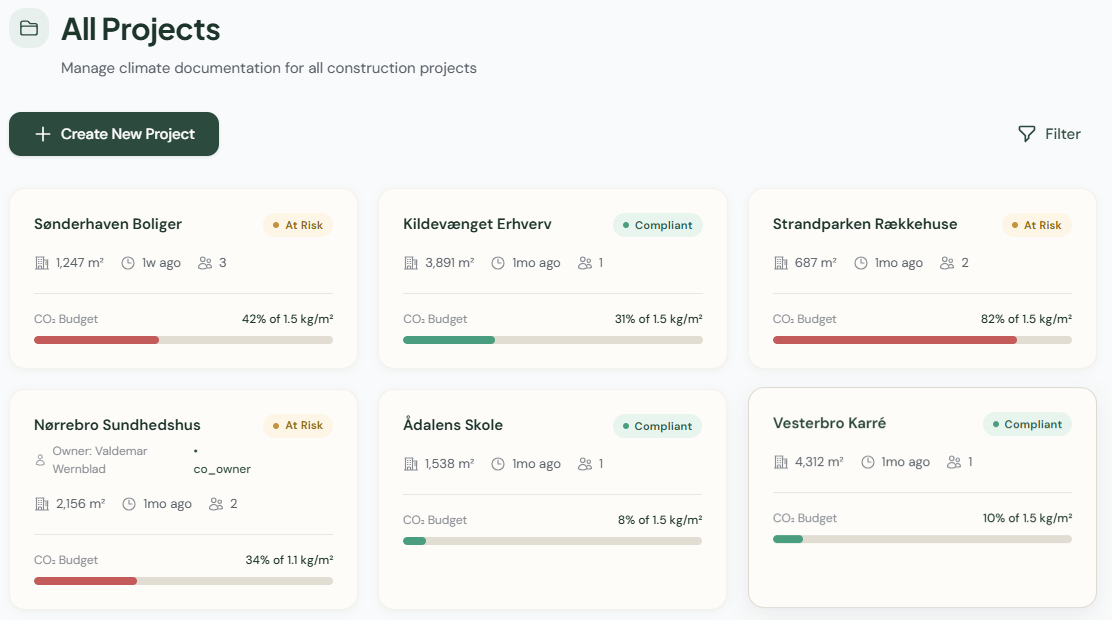The image size is (1112, 620).
Task: Open the Compliant status on Vesterbro Karré
Action: click(1027, 423)
